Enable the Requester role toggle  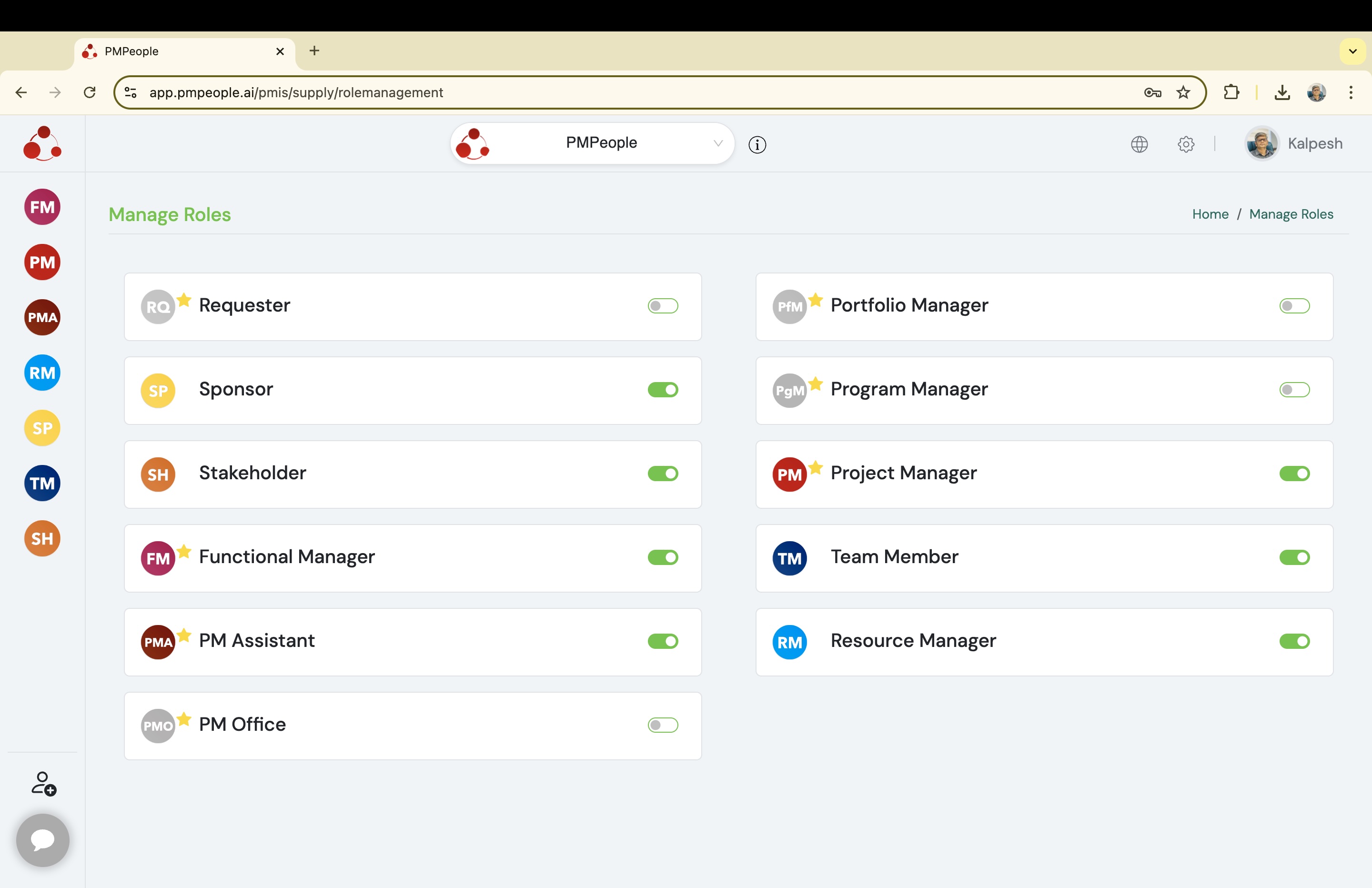tap(662, 306)
